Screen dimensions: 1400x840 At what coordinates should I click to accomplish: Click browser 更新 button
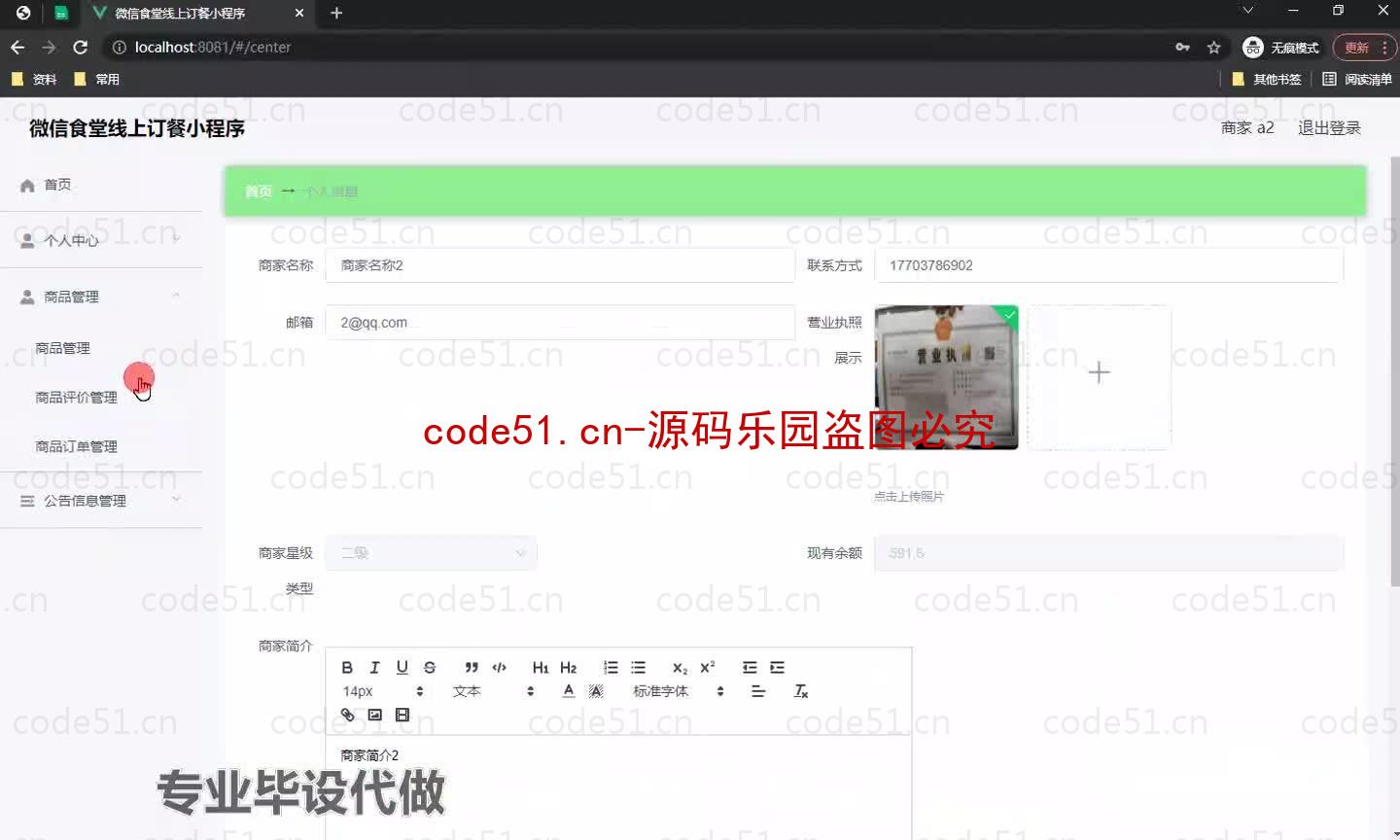[x=1364, y=47]
